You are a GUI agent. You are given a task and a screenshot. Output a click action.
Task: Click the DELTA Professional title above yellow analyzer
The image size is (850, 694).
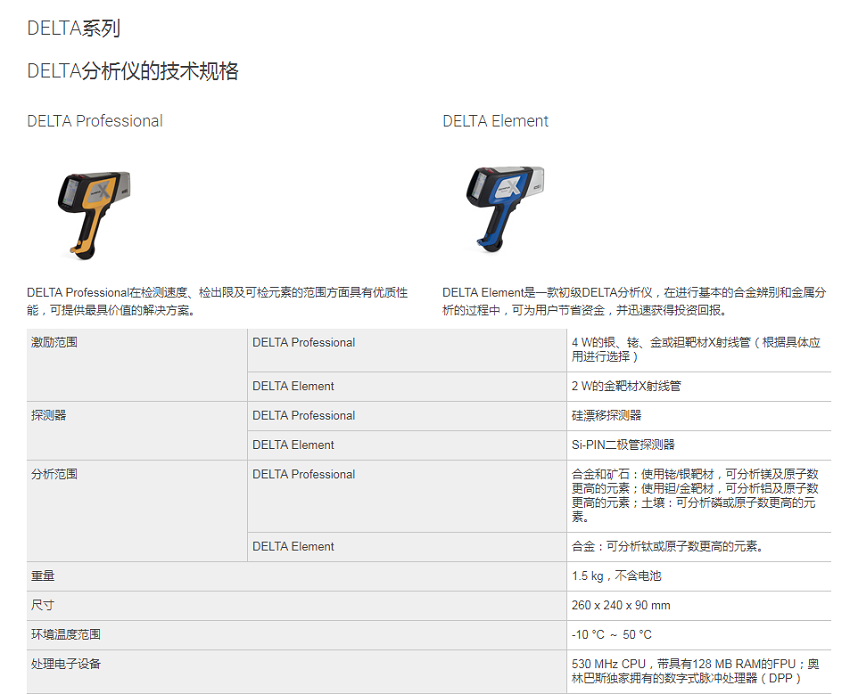[95, 121]
